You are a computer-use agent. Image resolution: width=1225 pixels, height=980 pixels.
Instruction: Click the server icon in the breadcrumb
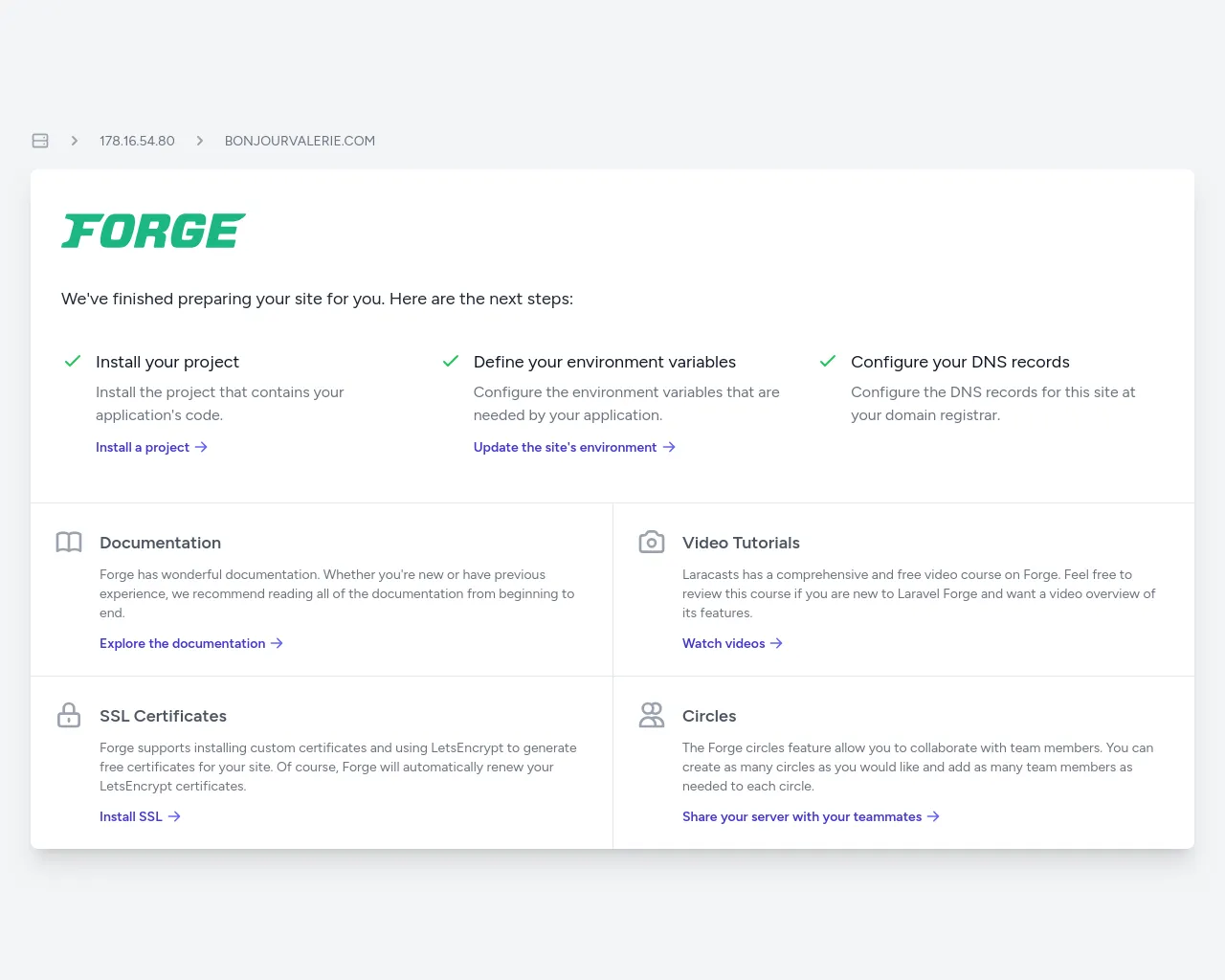pos(40,141)
